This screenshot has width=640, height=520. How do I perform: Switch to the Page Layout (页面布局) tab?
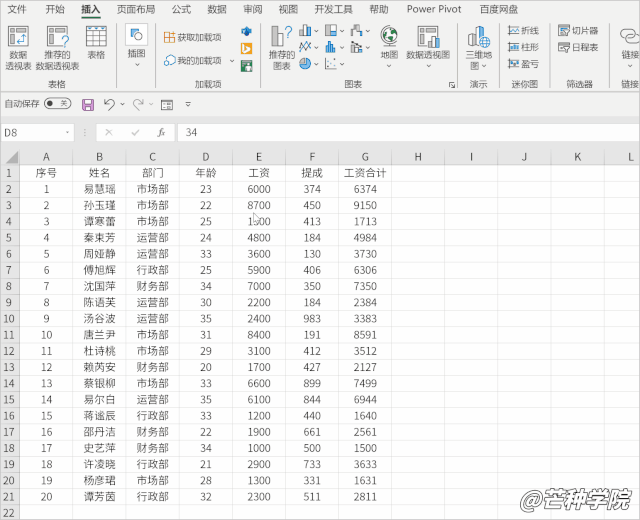click(x=136, y=9)
